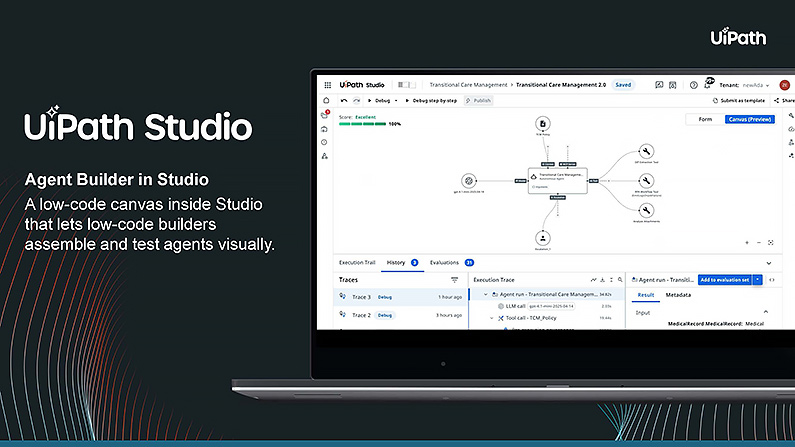The image size is (795, 447).
Task: Open the history clock icon in left sidebar
Action: click(x=324, y=142)
